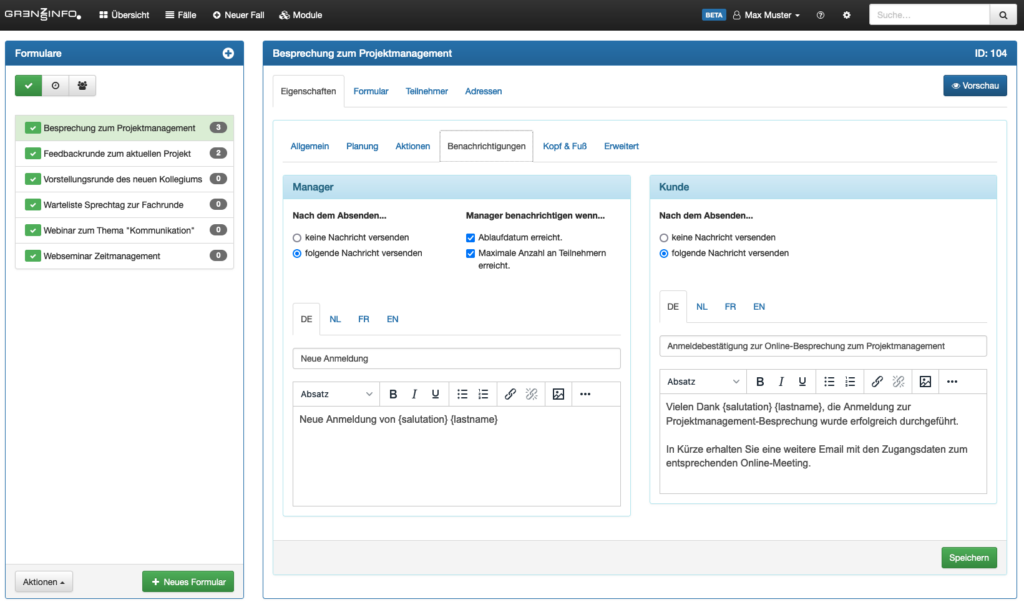
Task: Click the Speichern button
Action: [968, 558]
